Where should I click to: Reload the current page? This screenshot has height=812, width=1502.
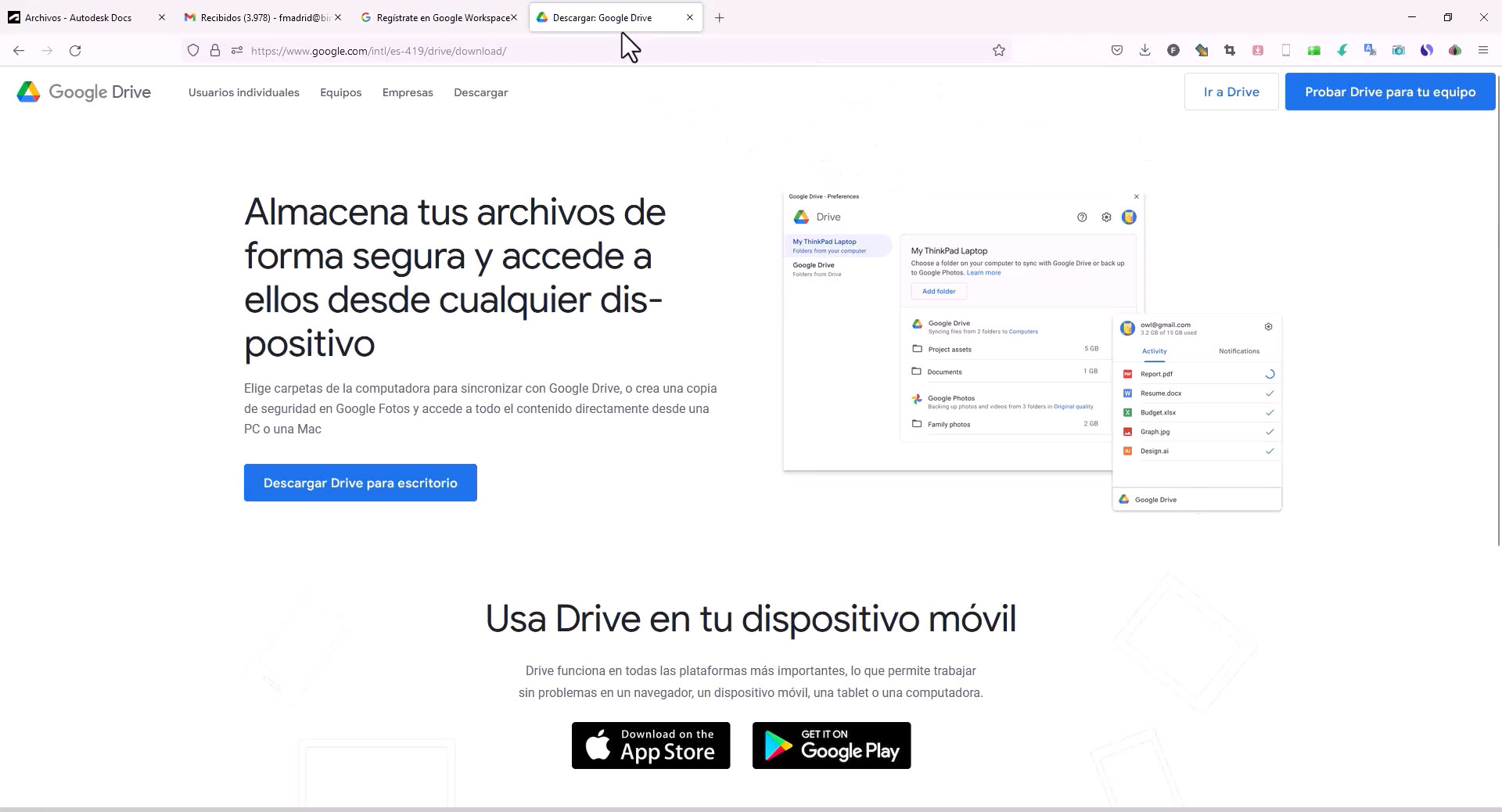(x=75, y=50)
